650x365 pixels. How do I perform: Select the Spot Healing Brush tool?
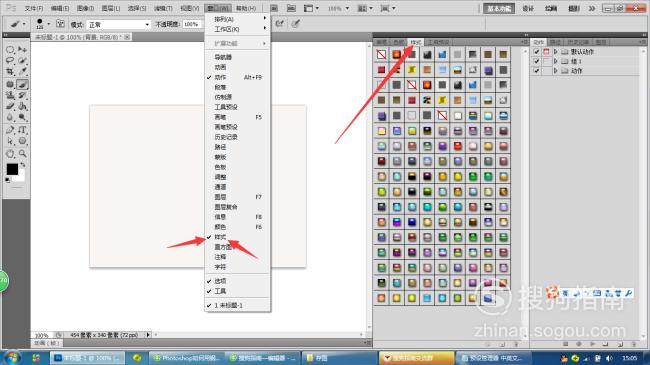[10, 84]
